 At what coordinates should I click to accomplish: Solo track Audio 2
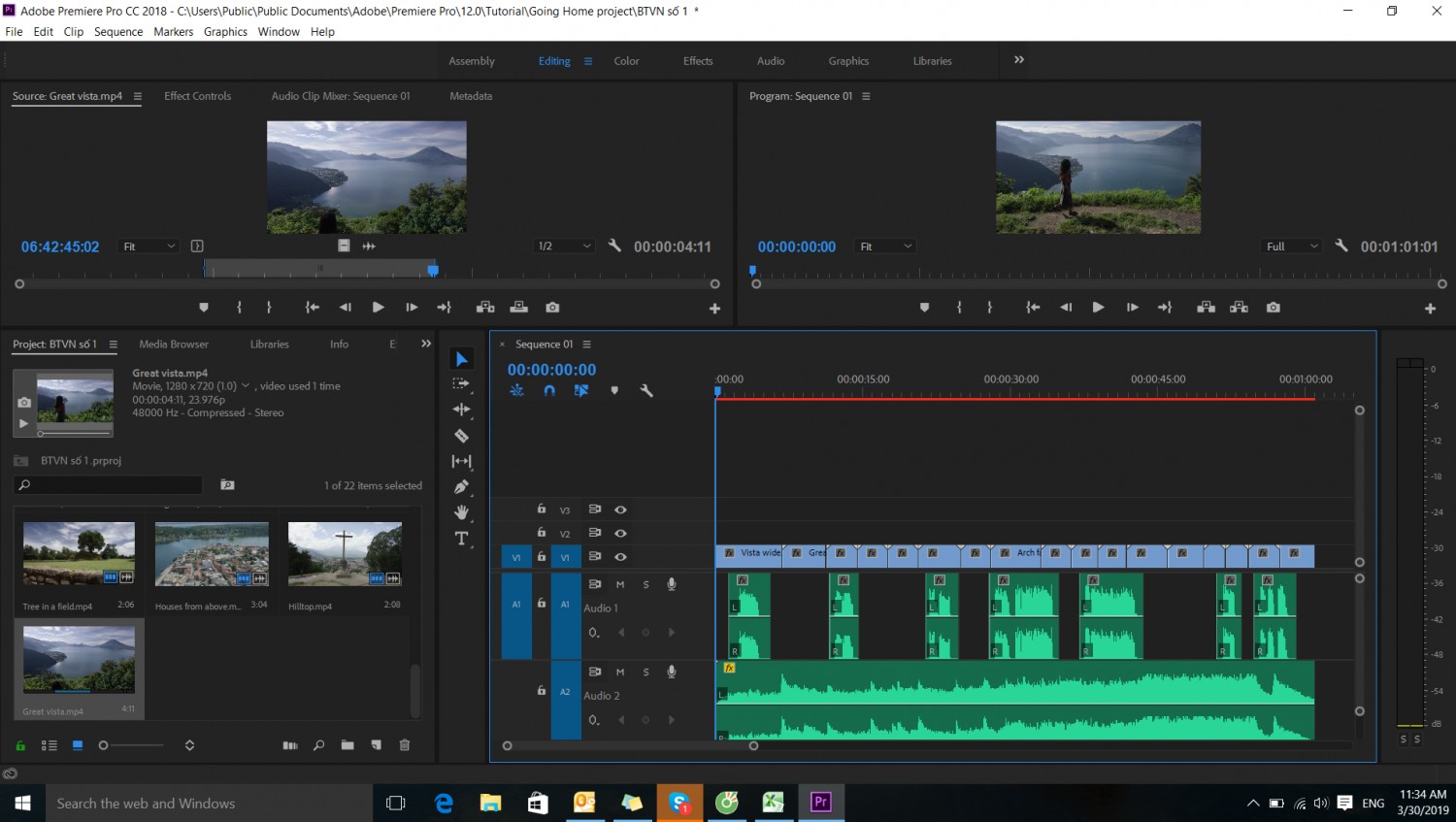tap(645, 672)
